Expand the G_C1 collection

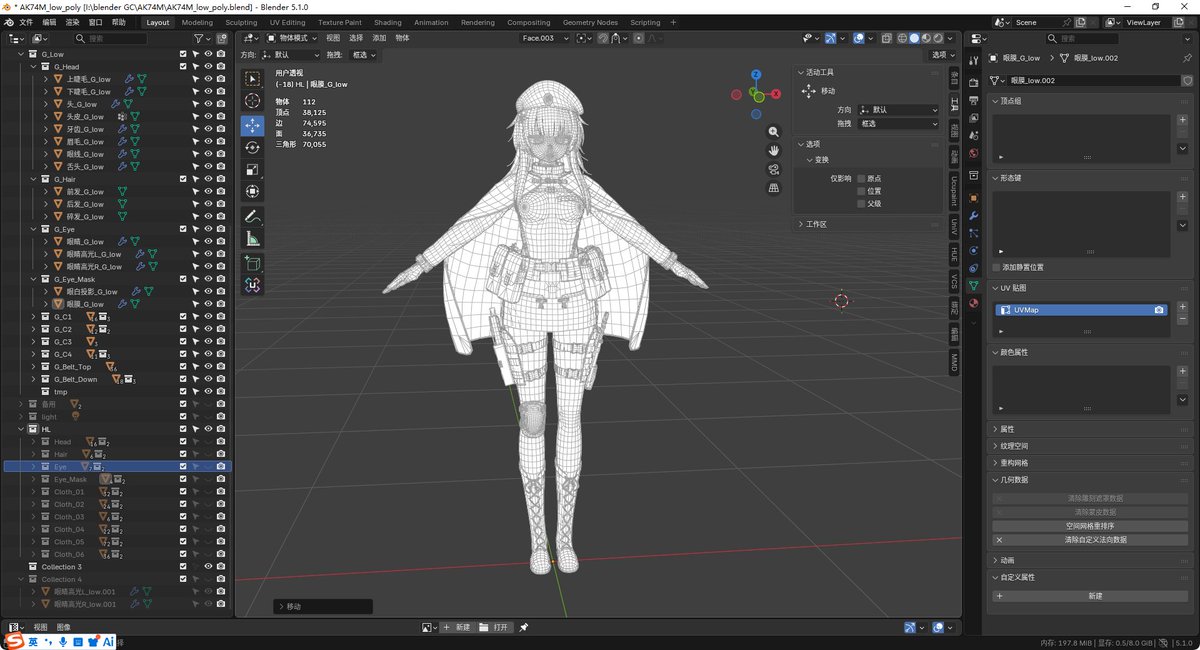pos(33,317)
